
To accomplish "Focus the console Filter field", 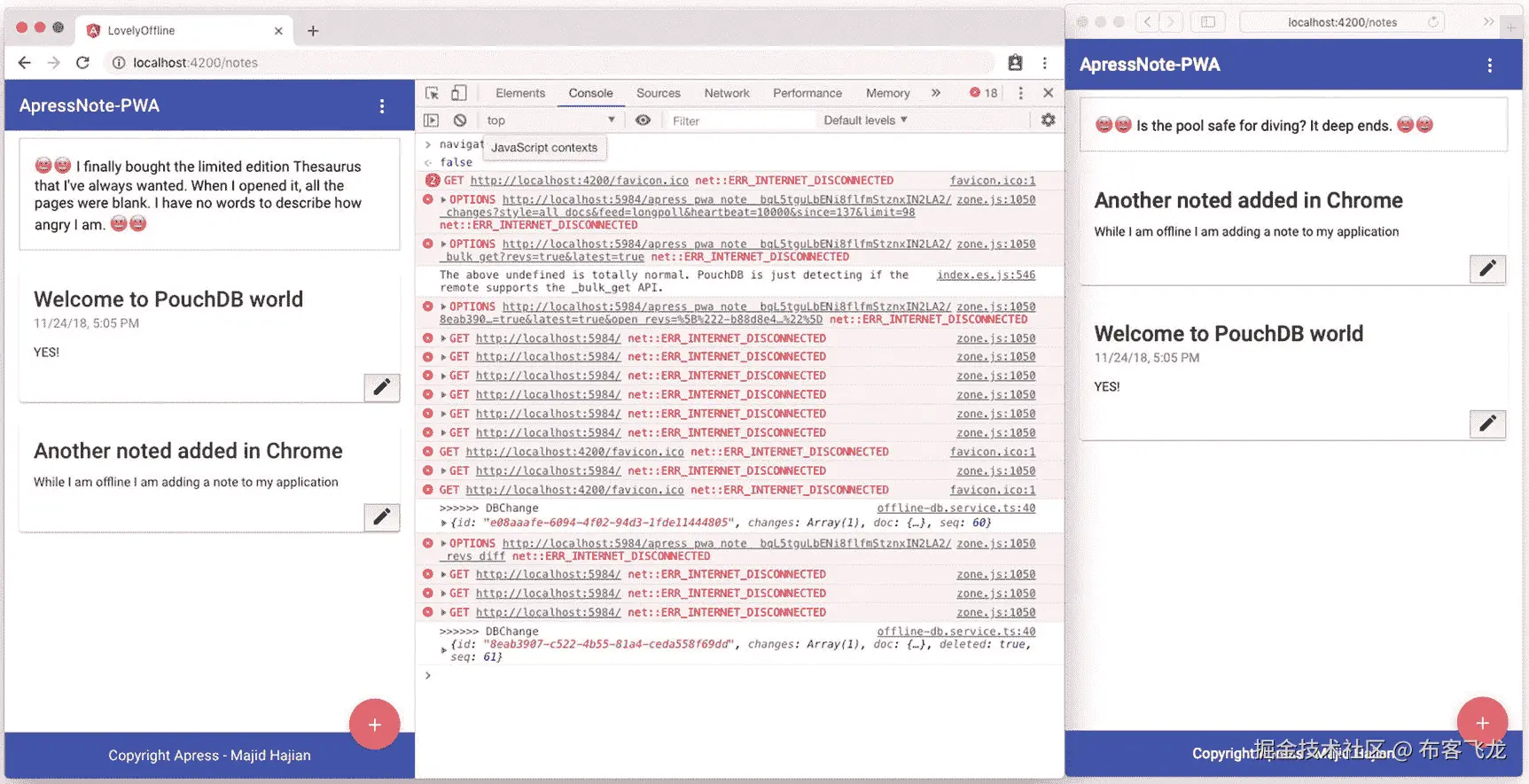I will 740,120.
